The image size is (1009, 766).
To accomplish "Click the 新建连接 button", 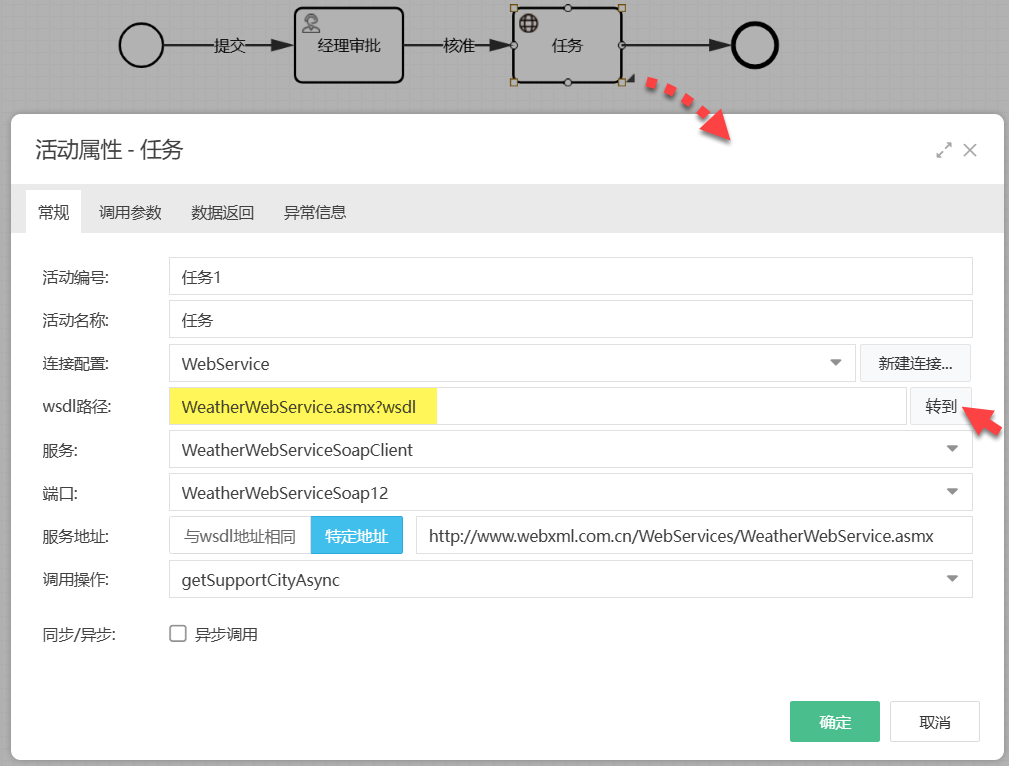I will click(915, 363).
